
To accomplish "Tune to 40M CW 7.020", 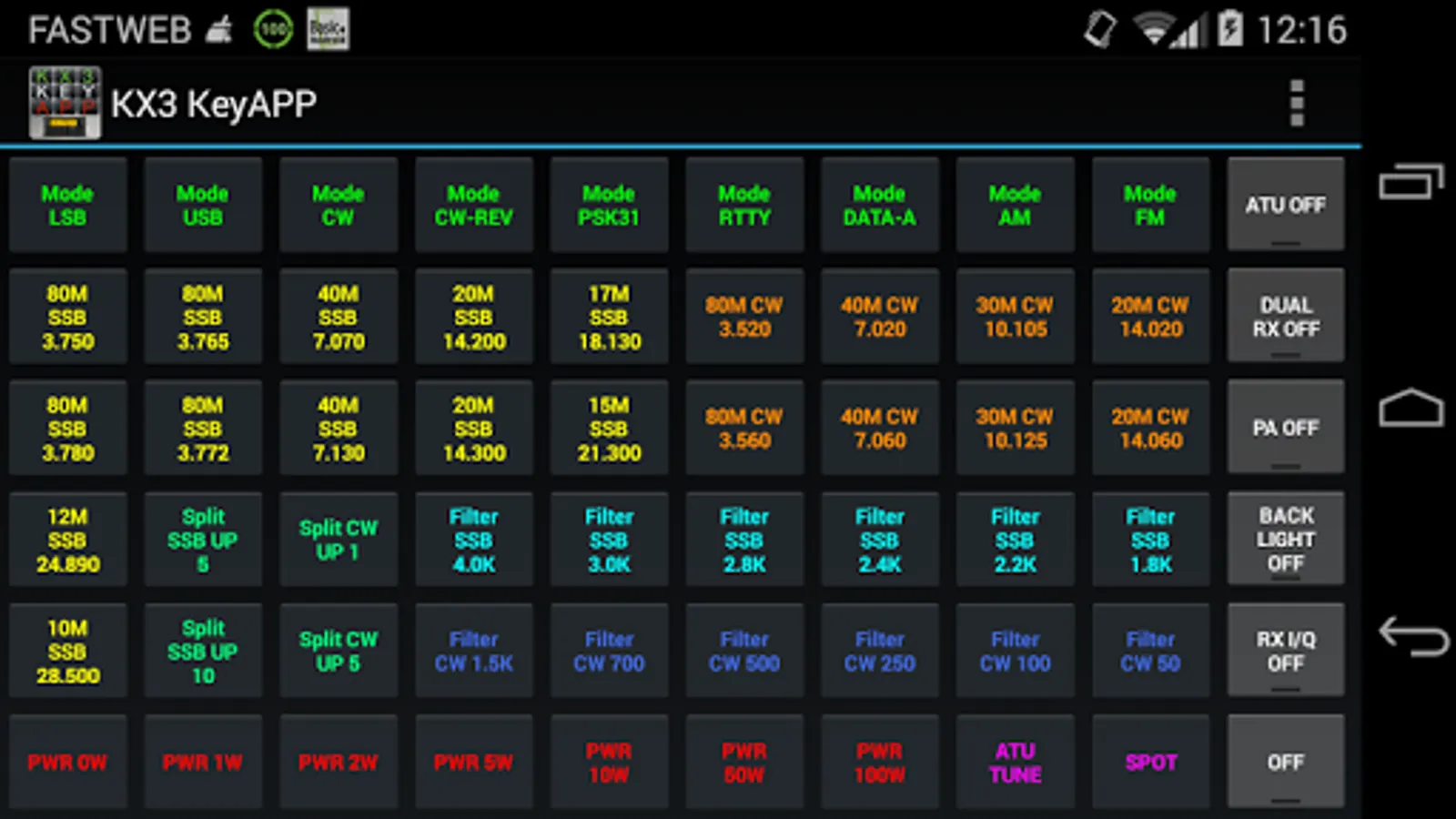I will click(880, 317).
